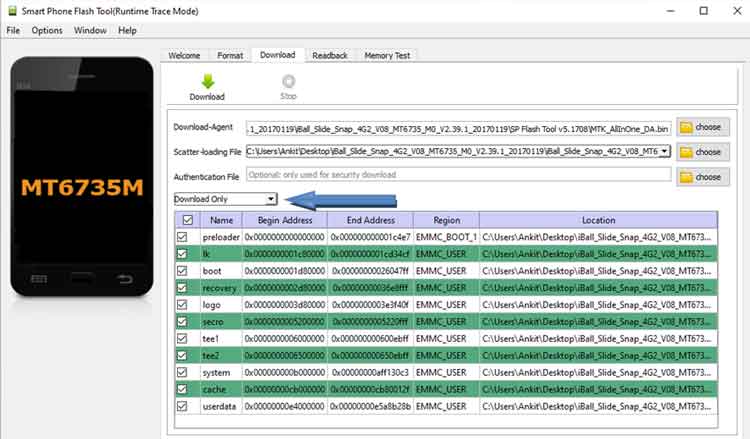Click the Name column header
Image resolution: width=750 pixels, height=439 pixels.
(221, 220)
